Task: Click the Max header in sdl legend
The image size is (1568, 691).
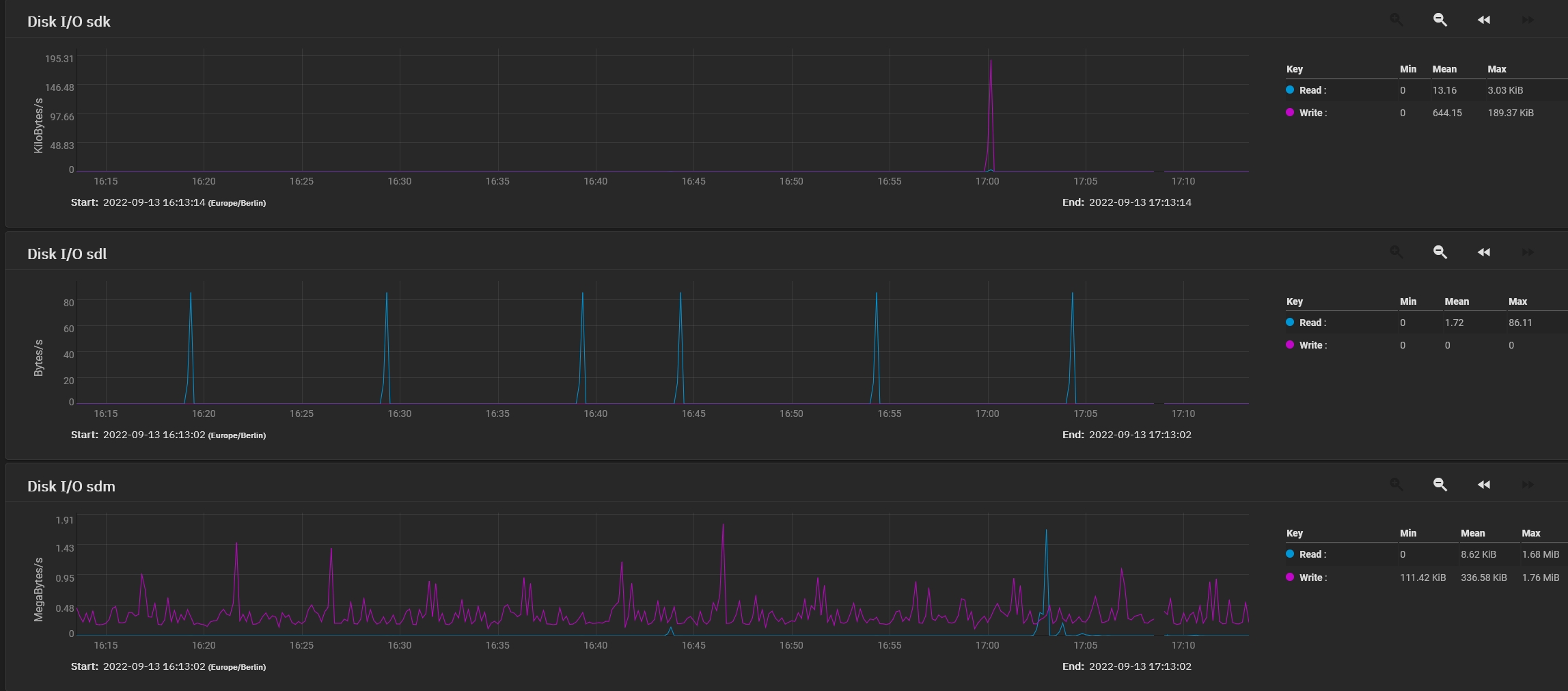Action: (1517, 301)
